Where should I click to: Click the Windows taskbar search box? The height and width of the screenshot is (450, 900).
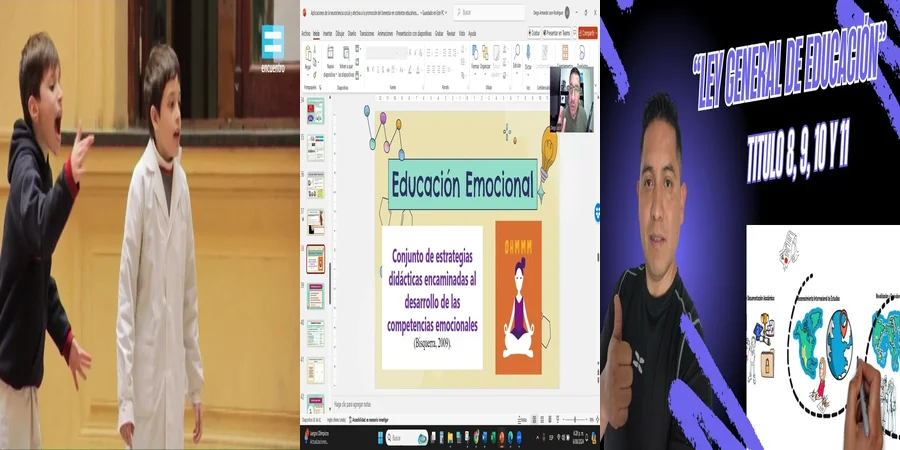(407, 438)
